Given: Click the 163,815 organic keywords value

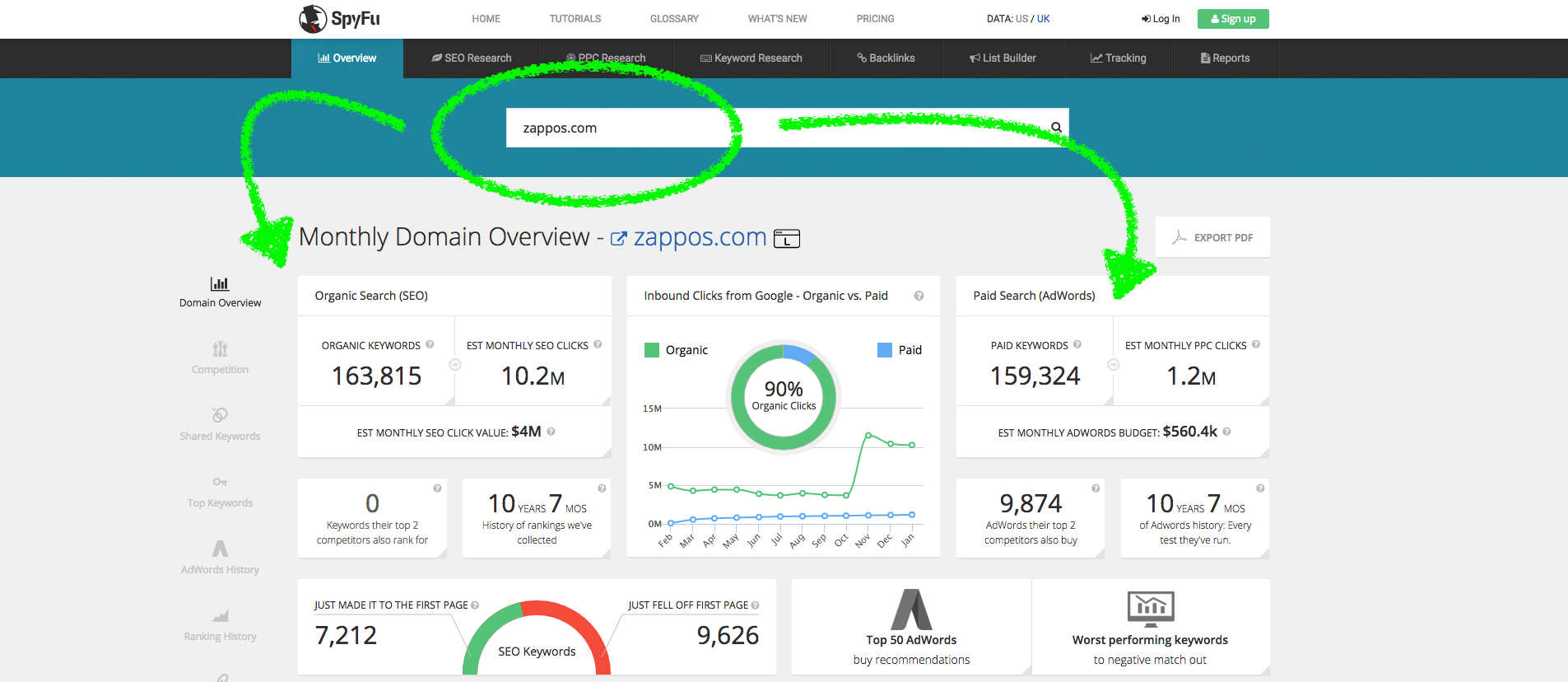Looking at the screenshot, I should [x=376, y=376].
